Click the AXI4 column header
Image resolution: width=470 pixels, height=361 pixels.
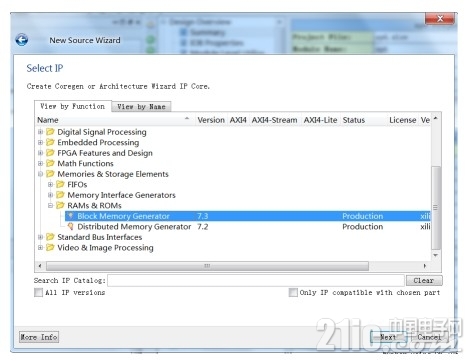(x=238, y=120)
